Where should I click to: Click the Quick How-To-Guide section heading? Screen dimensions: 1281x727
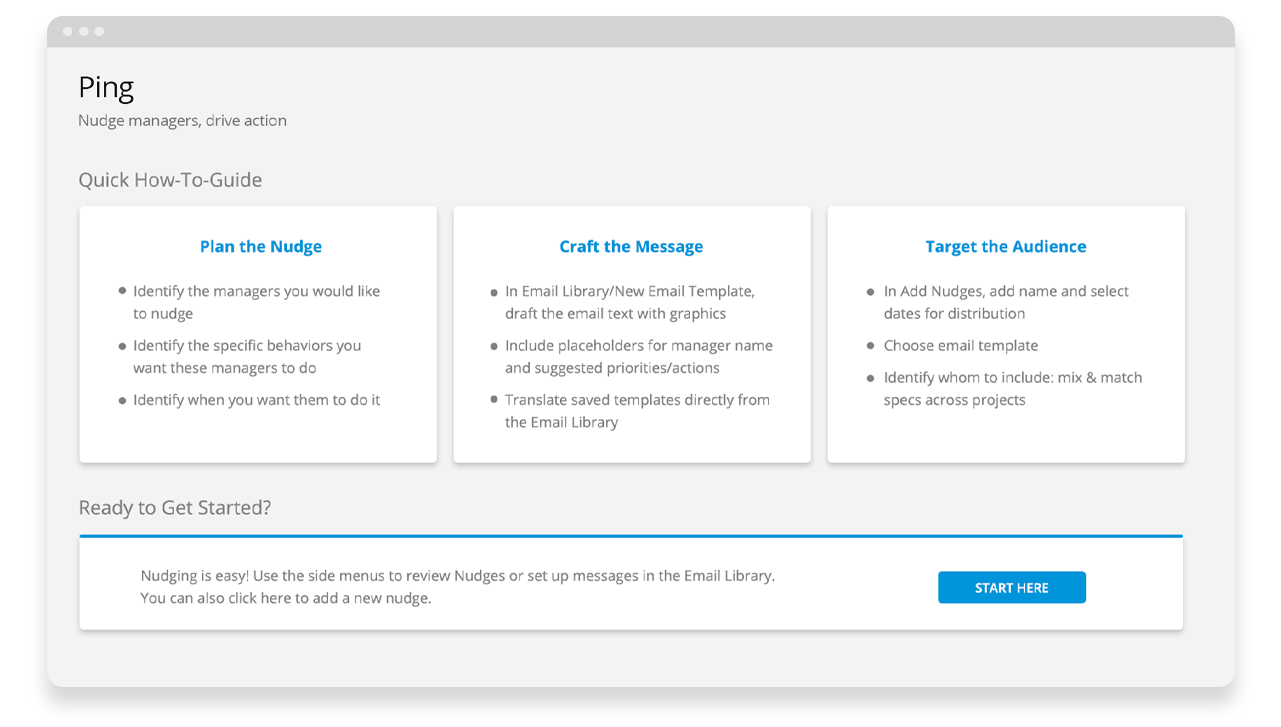pos(170,180)
